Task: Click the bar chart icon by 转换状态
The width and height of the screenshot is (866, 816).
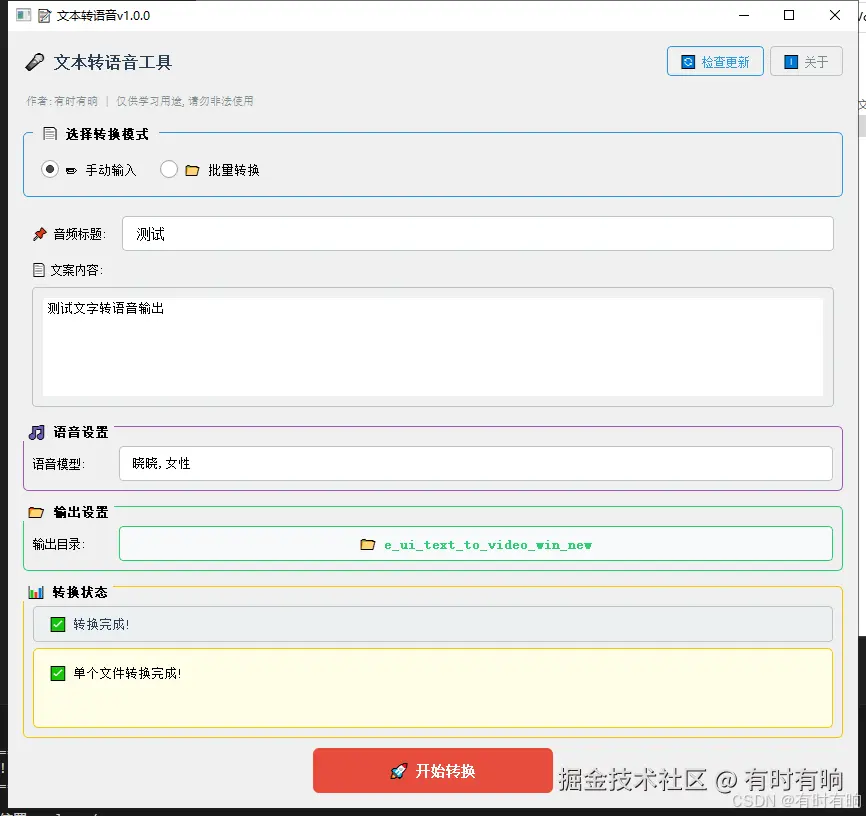Action: pyautogui.click(x=36, y=592)
